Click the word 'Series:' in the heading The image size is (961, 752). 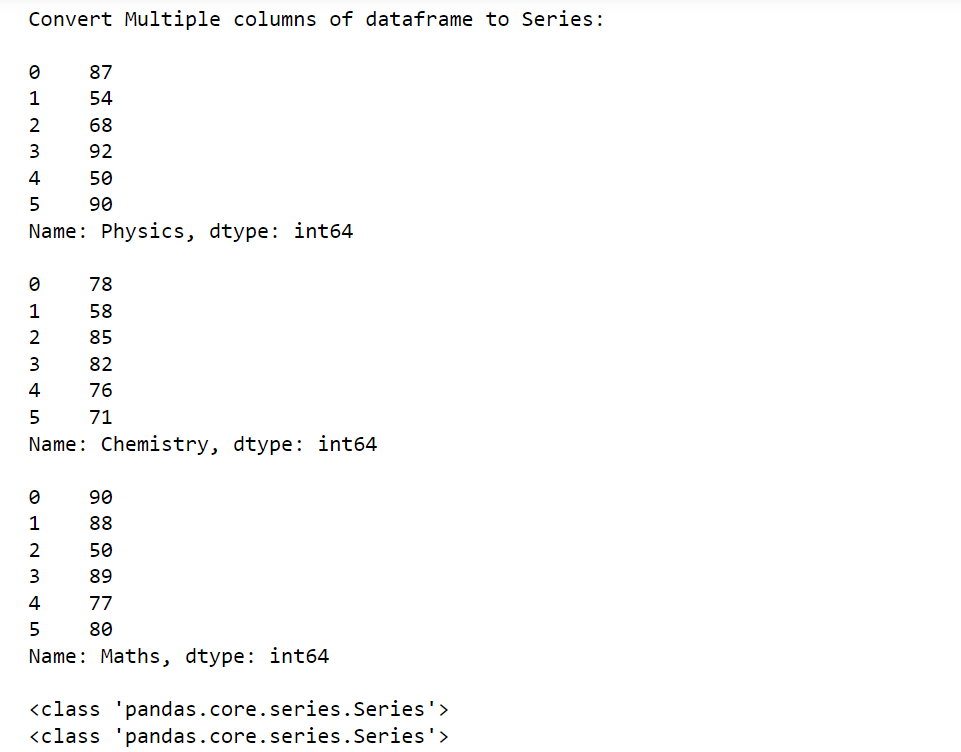[x=563, y=20]
